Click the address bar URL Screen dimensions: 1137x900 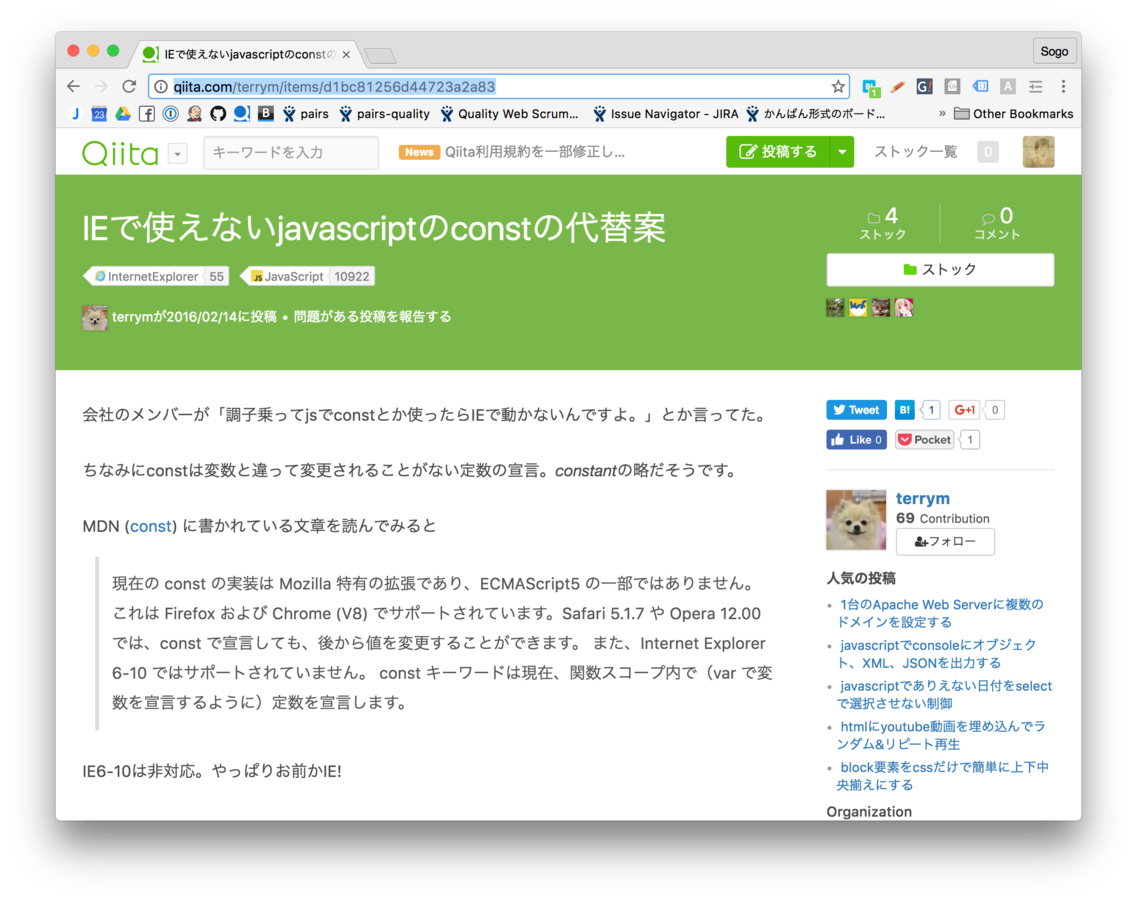334,87
